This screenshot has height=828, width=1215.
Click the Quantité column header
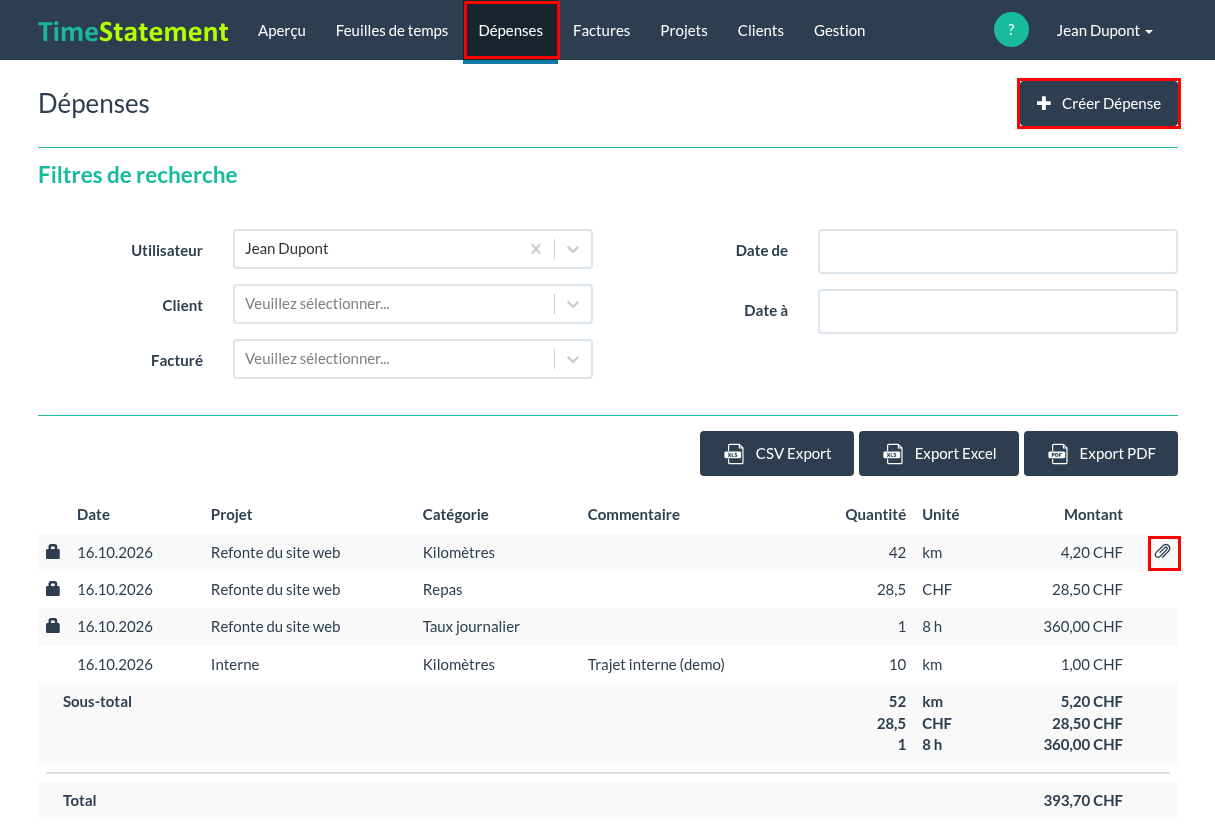[x=876, y=515]
